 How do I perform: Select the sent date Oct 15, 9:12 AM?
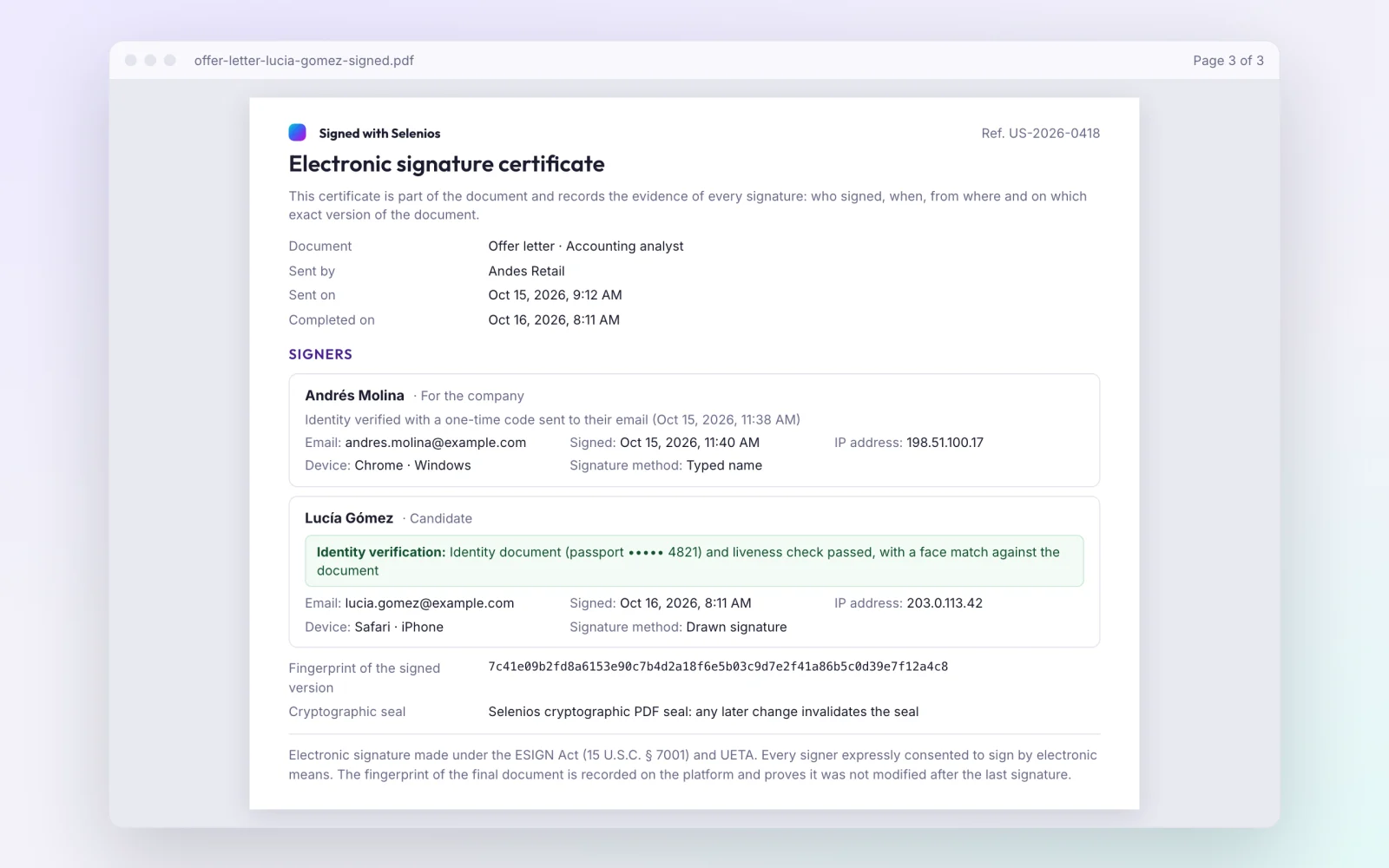[555, 295]
